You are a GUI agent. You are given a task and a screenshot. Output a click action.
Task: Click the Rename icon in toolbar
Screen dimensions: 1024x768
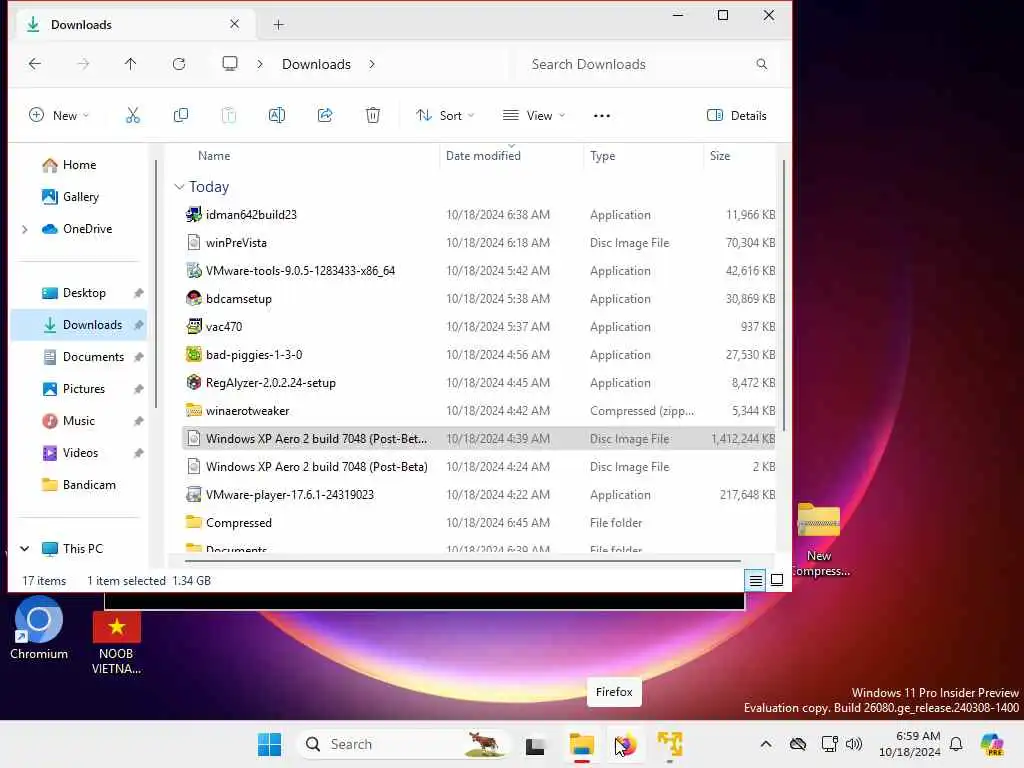[277, 116]
